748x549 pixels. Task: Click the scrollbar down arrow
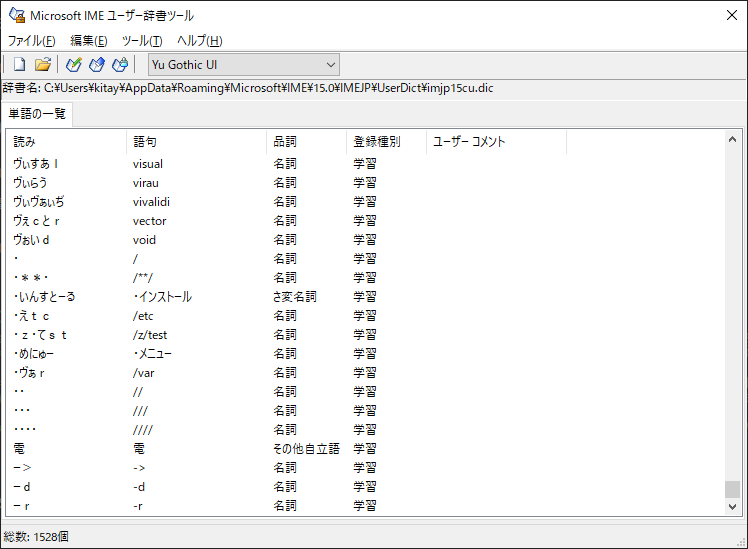coord(732,507)
